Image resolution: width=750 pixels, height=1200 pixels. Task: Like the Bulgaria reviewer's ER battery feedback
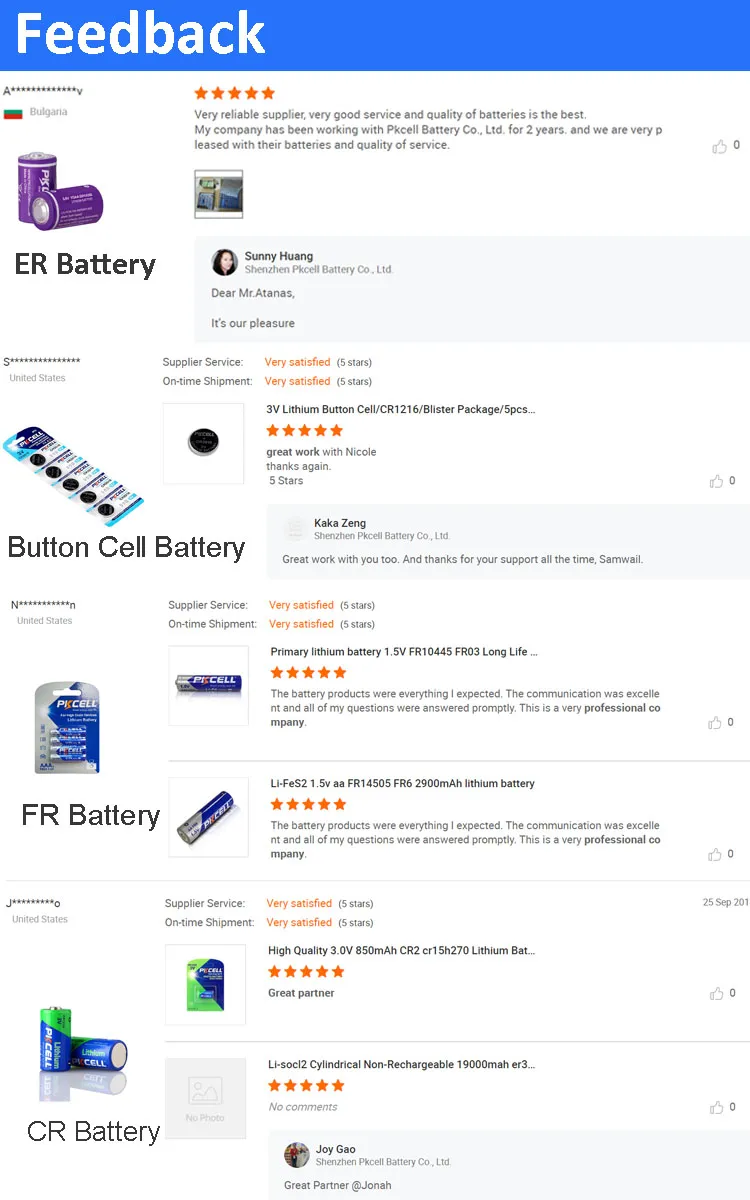coord(719,146)
